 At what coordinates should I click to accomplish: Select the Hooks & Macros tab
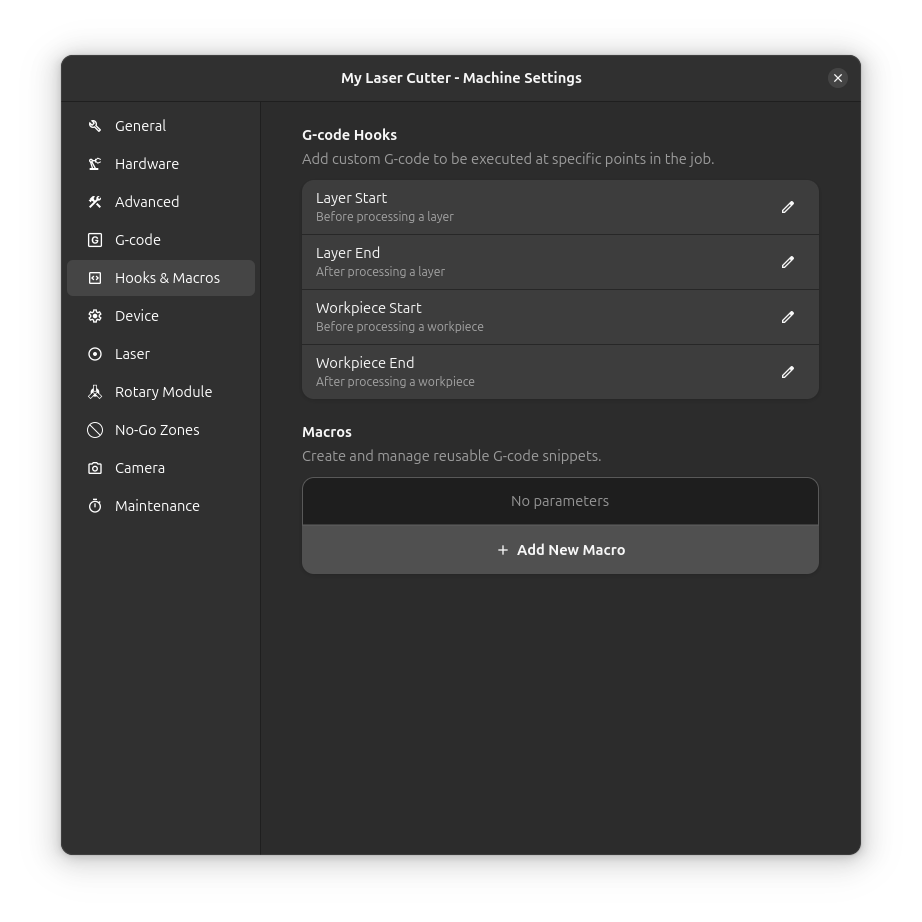(x=167, y=278)
